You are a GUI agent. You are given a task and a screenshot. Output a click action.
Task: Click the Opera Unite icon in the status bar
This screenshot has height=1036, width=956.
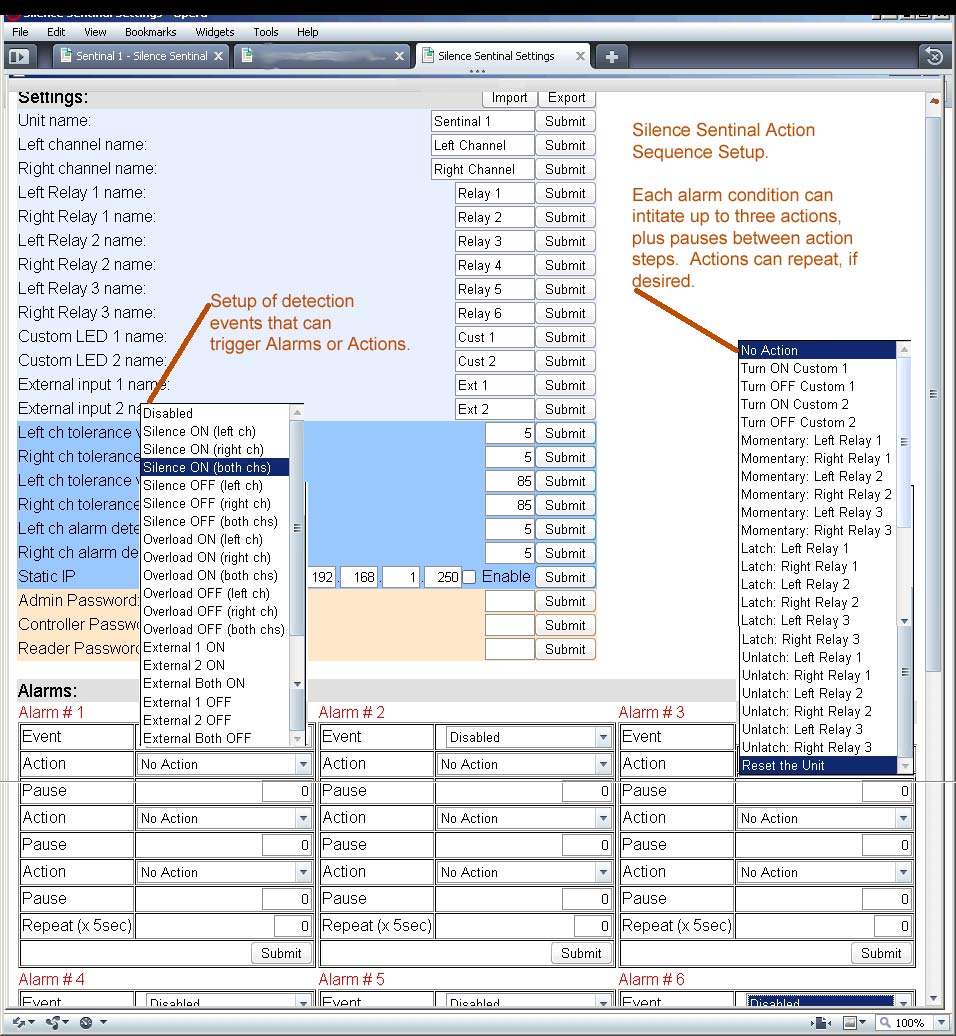[x=53, y=1023]
